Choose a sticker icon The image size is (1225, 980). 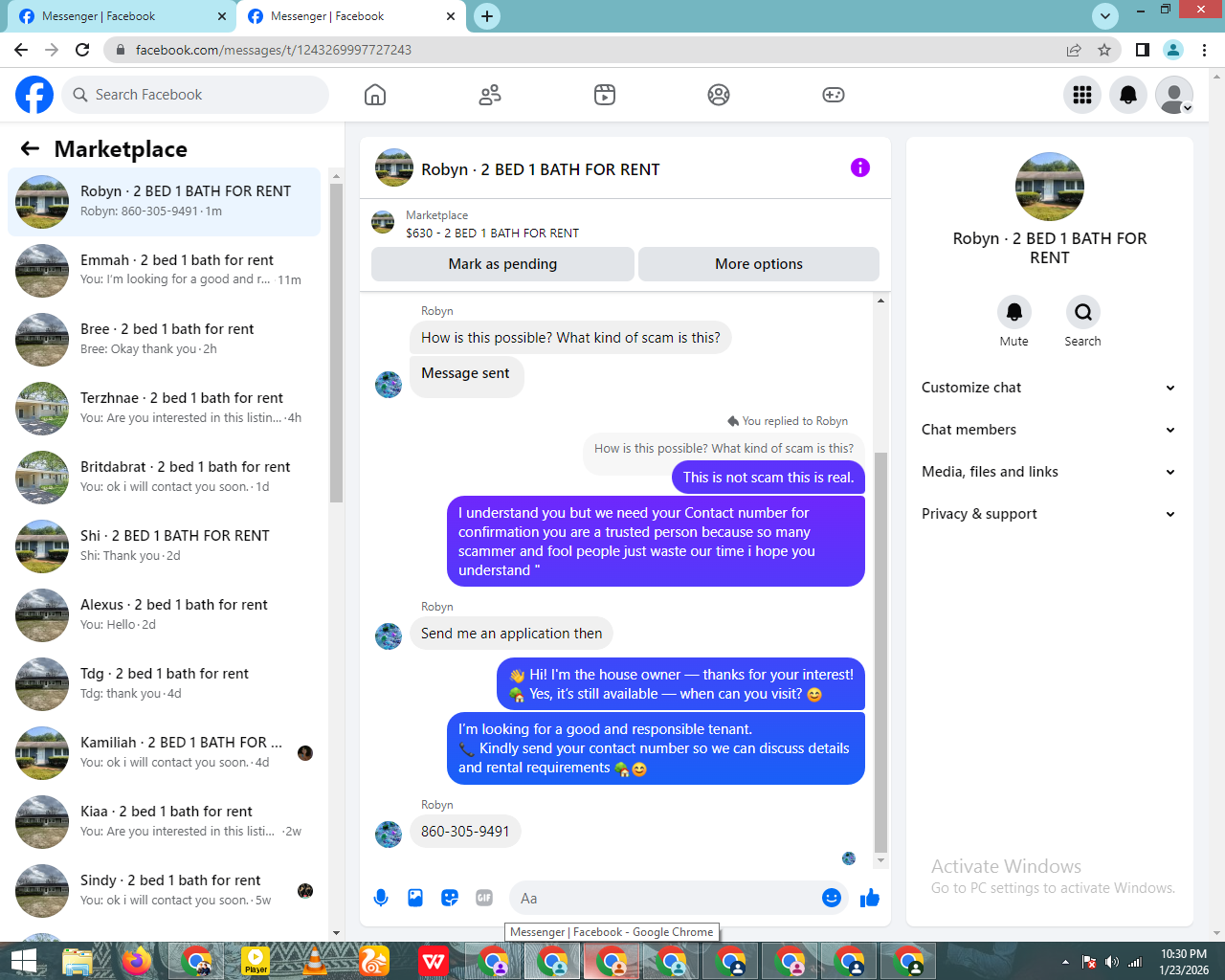point(450,898)
